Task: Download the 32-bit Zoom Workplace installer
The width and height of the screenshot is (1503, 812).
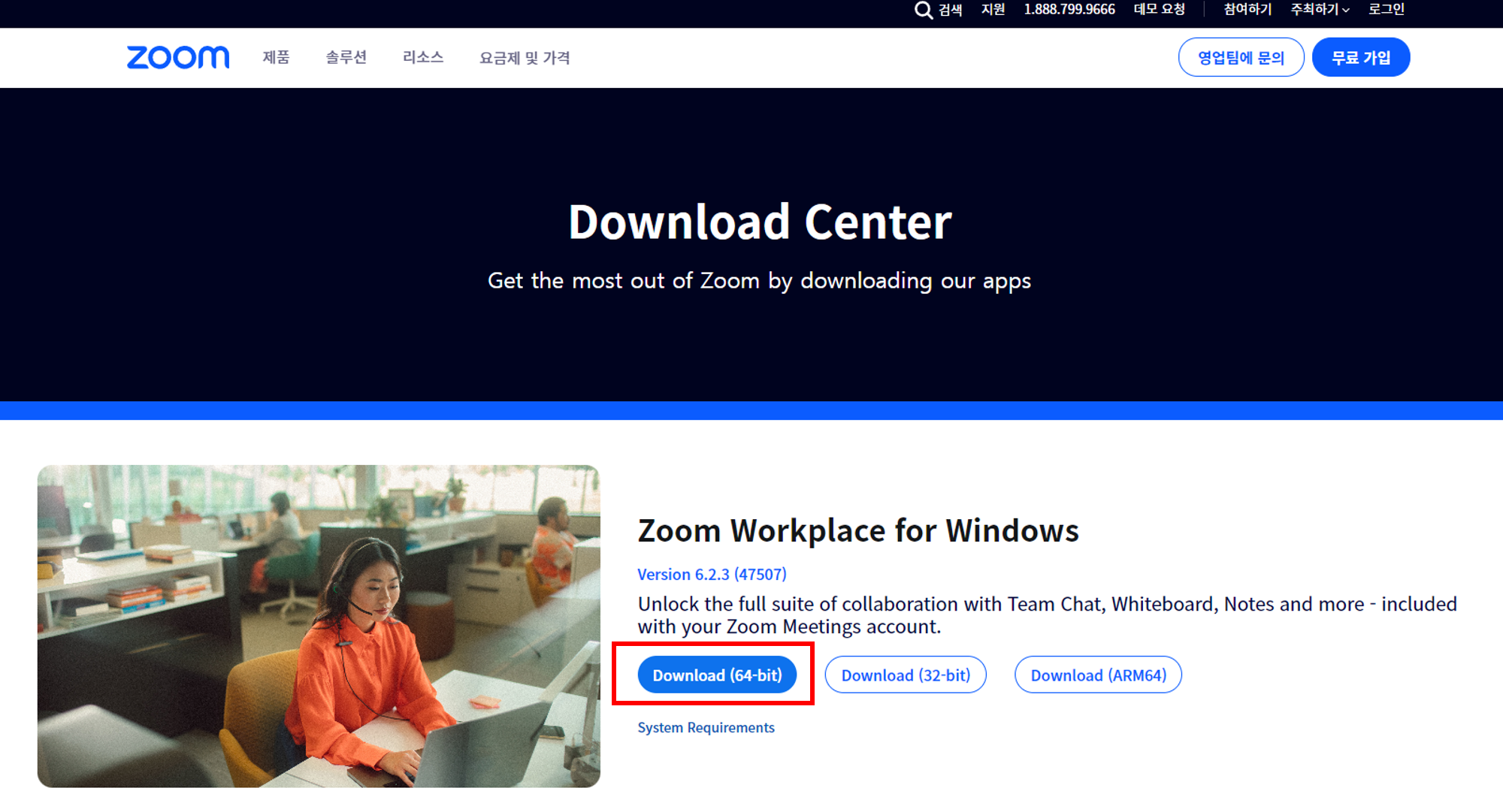Action: 906,675
